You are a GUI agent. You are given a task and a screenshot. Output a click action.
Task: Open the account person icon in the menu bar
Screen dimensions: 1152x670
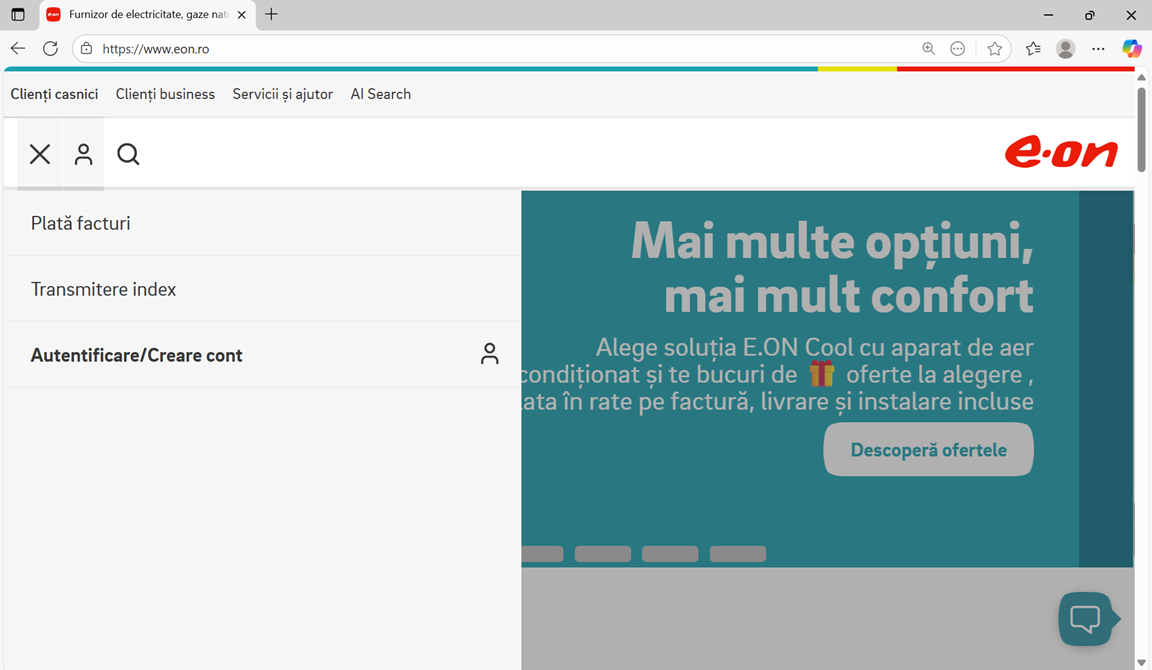[83, 154]
